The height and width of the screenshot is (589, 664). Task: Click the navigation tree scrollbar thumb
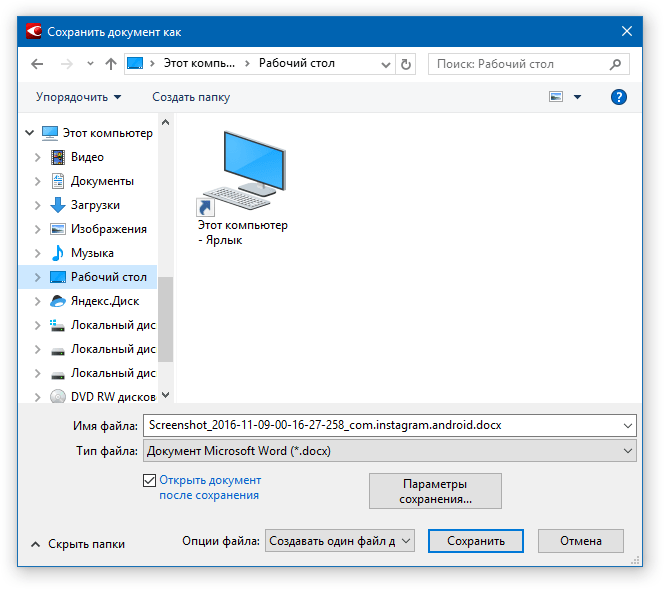[165, 319]
